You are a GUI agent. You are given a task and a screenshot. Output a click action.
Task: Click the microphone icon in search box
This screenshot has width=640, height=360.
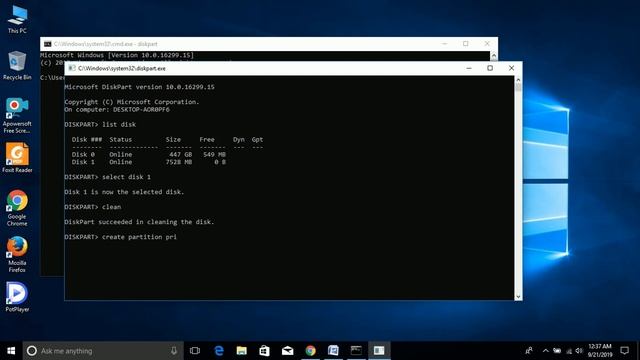(x=174, y=351)
